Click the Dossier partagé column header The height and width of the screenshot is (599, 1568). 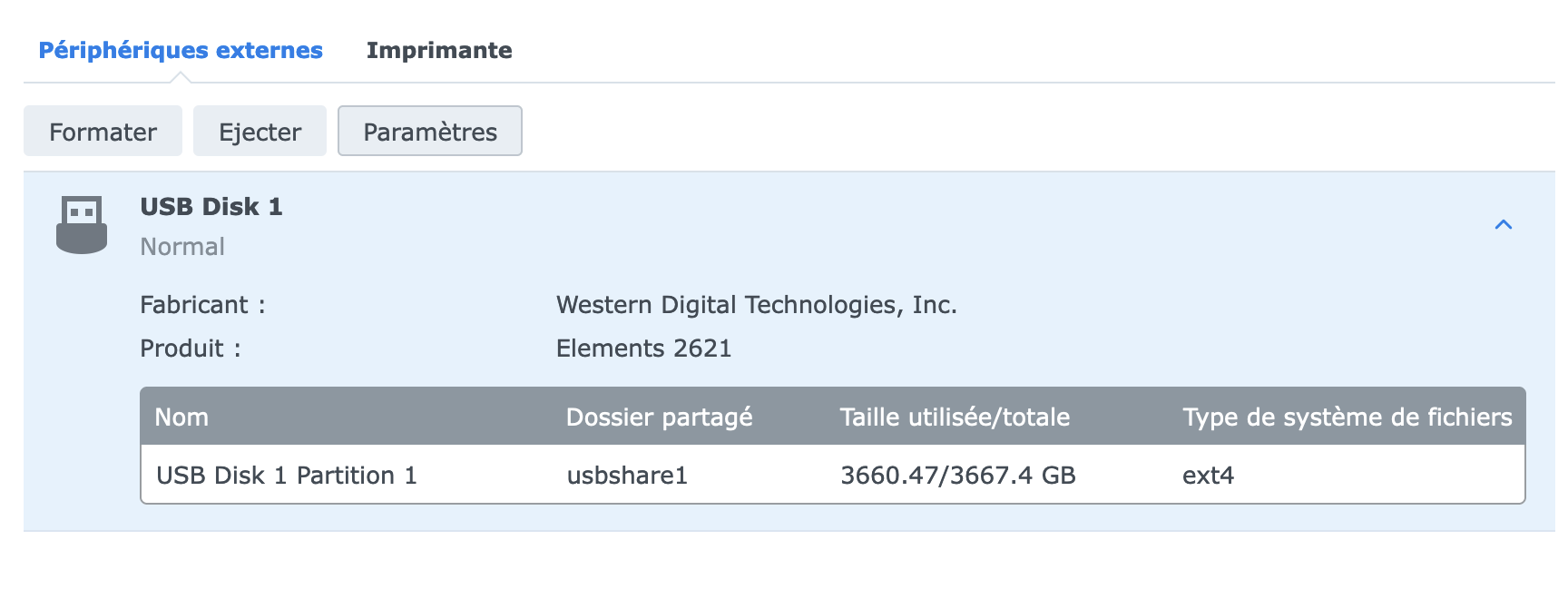[659, 417]
